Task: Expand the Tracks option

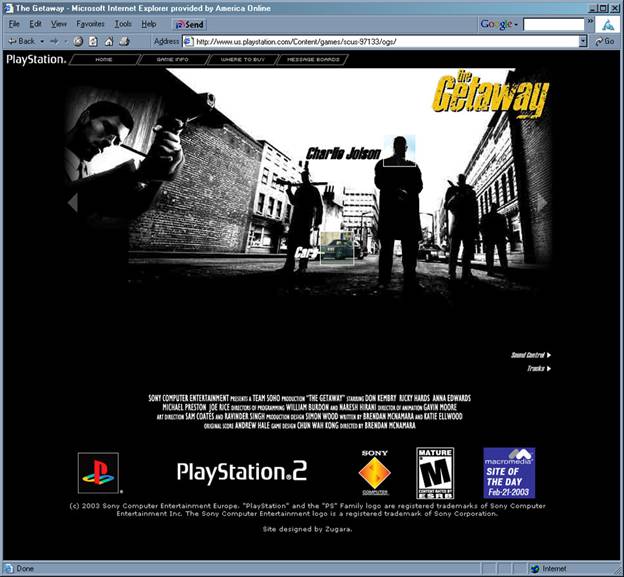Action: 539,368
